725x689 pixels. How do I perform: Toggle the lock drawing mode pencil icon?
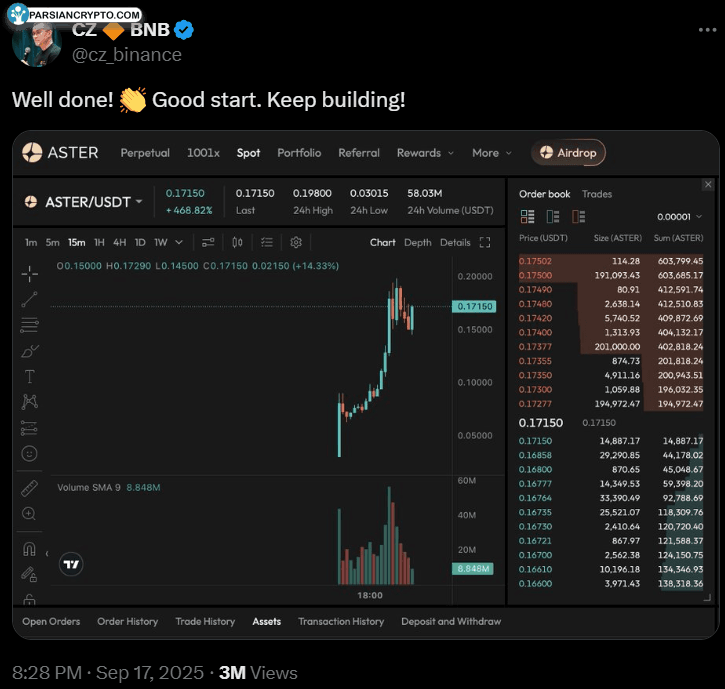[30, 574]
